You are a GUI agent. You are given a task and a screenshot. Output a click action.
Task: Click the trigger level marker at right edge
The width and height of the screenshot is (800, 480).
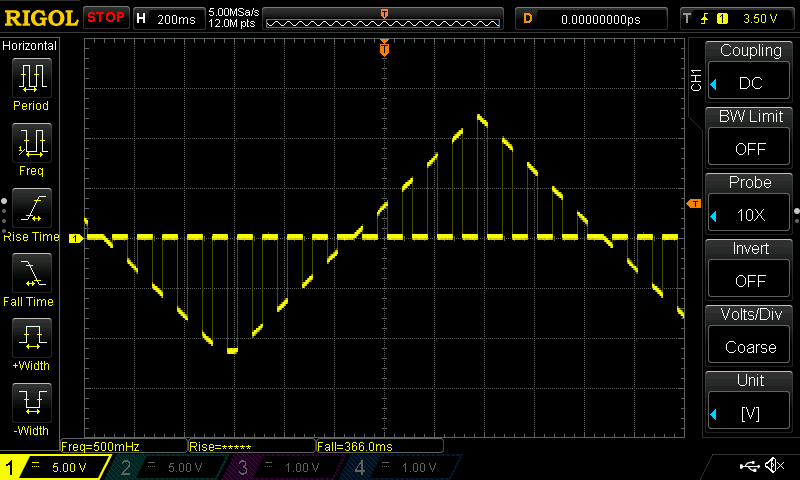[x=694, y=204]
